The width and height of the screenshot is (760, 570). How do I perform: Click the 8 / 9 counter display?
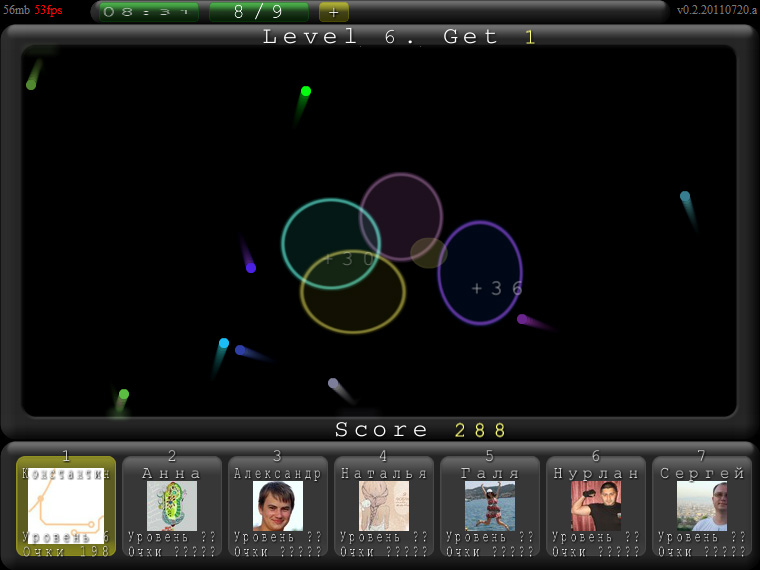click(x=258, y=12)
